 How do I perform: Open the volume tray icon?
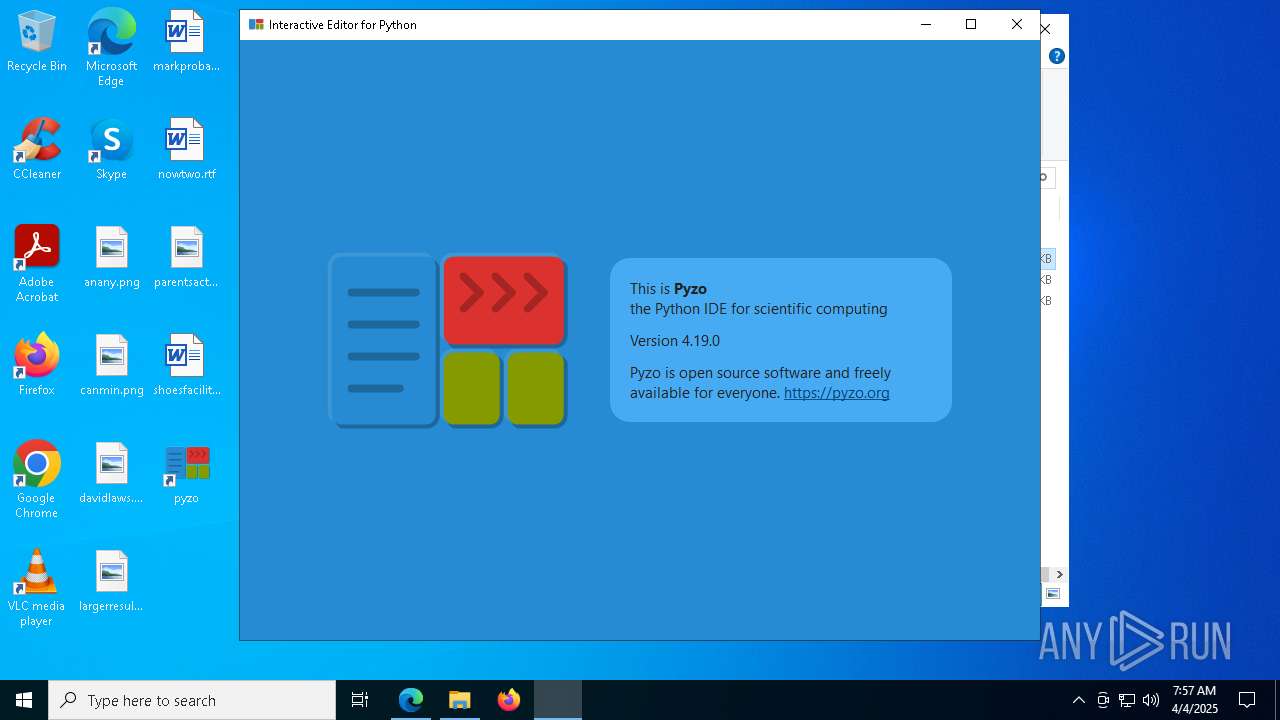pyautogui.click(x=1151, y=700)
